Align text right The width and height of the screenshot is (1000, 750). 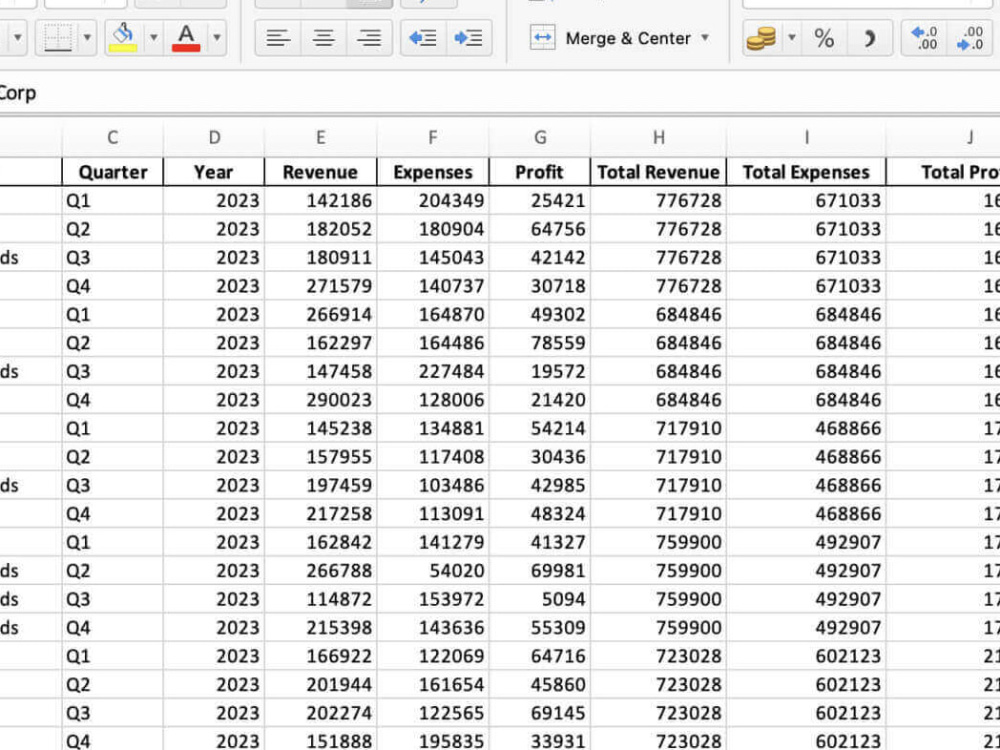(369, 38)
